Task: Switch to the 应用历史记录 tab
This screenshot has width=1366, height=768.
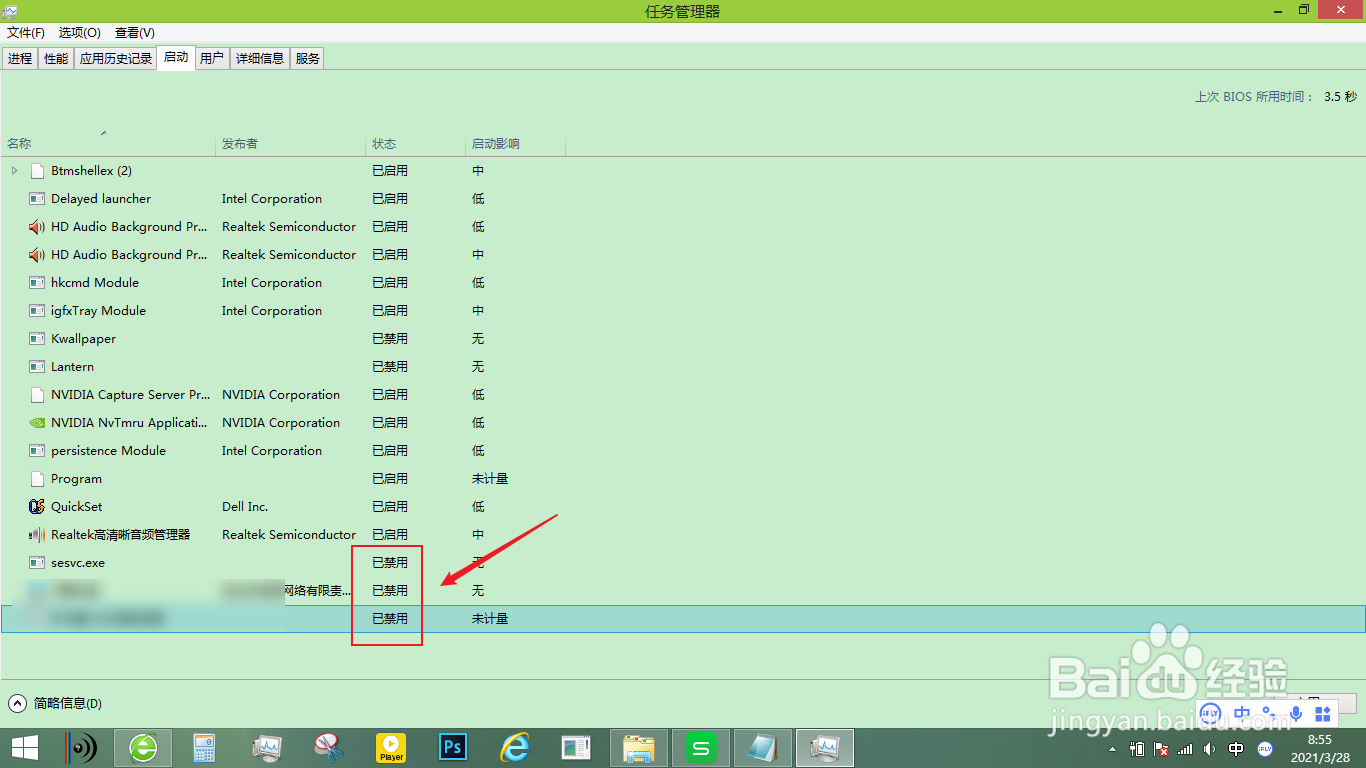Action: click(116, 59)
